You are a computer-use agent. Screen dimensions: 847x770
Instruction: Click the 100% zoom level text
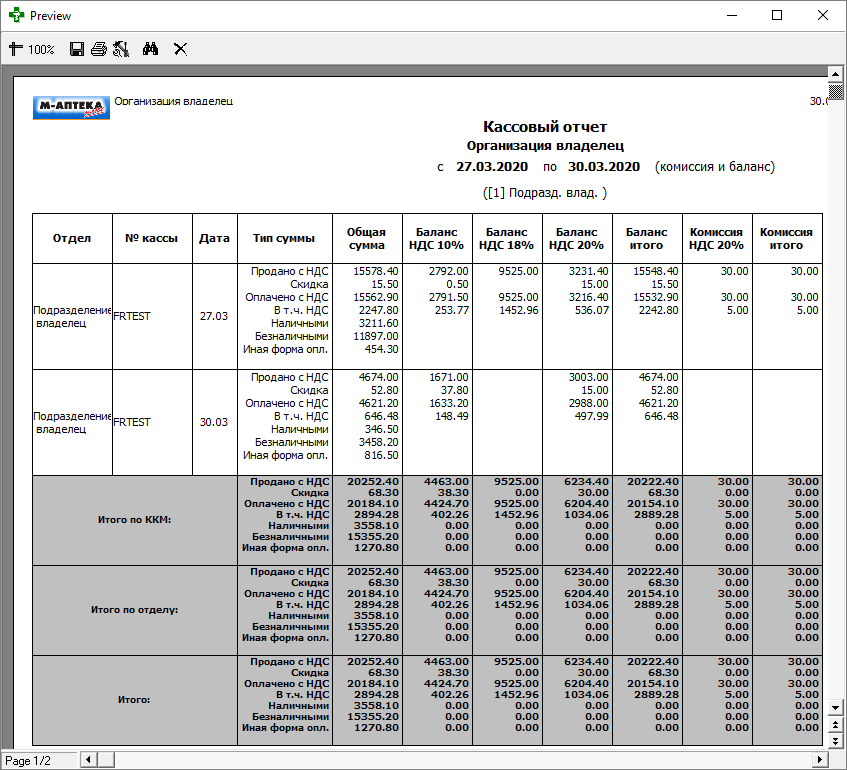(41, 49)
